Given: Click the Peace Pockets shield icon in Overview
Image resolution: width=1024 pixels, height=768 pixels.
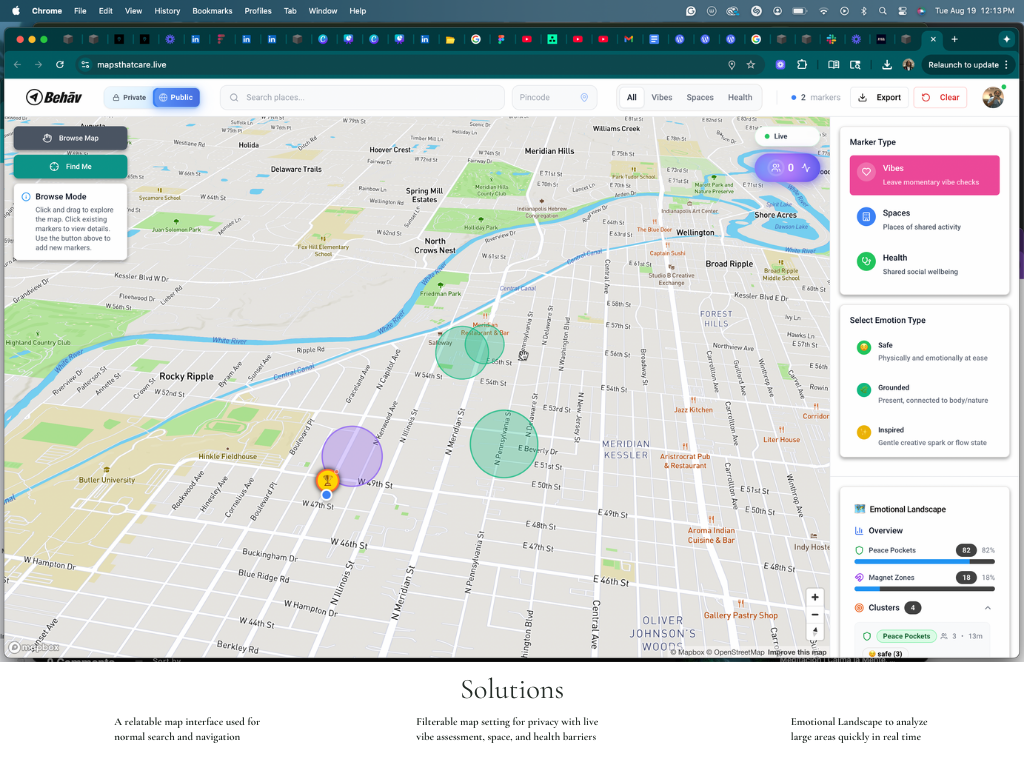Looking at the screenshot, I should [859, 551].
